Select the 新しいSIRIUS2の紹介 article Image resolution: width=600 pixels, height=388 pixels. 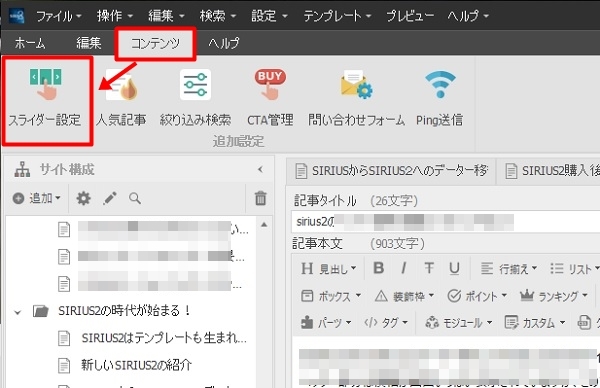point(136,365)
